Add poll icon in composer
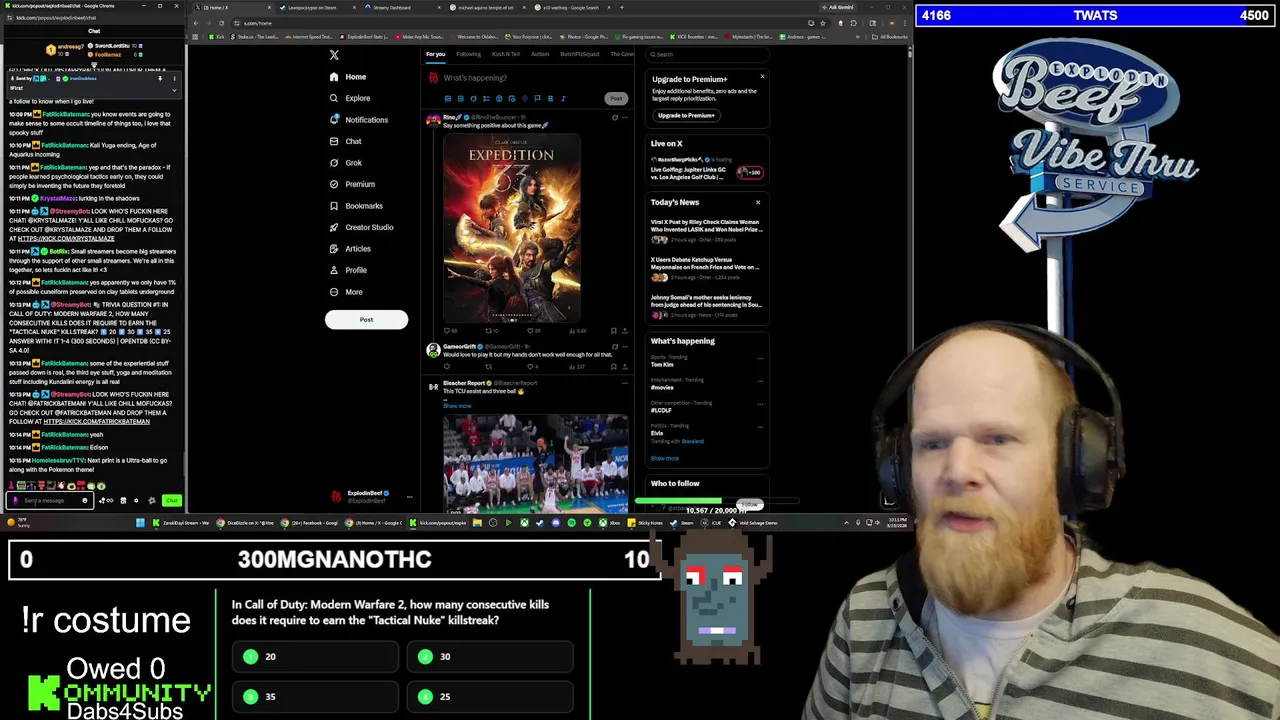 [486, 99]
